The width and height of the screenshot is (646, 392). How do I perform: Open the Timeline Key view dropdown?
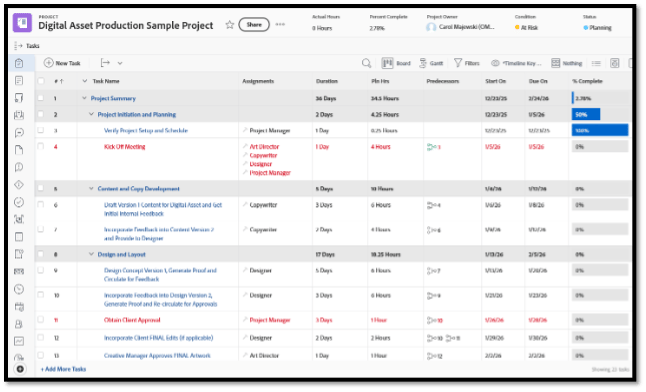tap(516, 63)
